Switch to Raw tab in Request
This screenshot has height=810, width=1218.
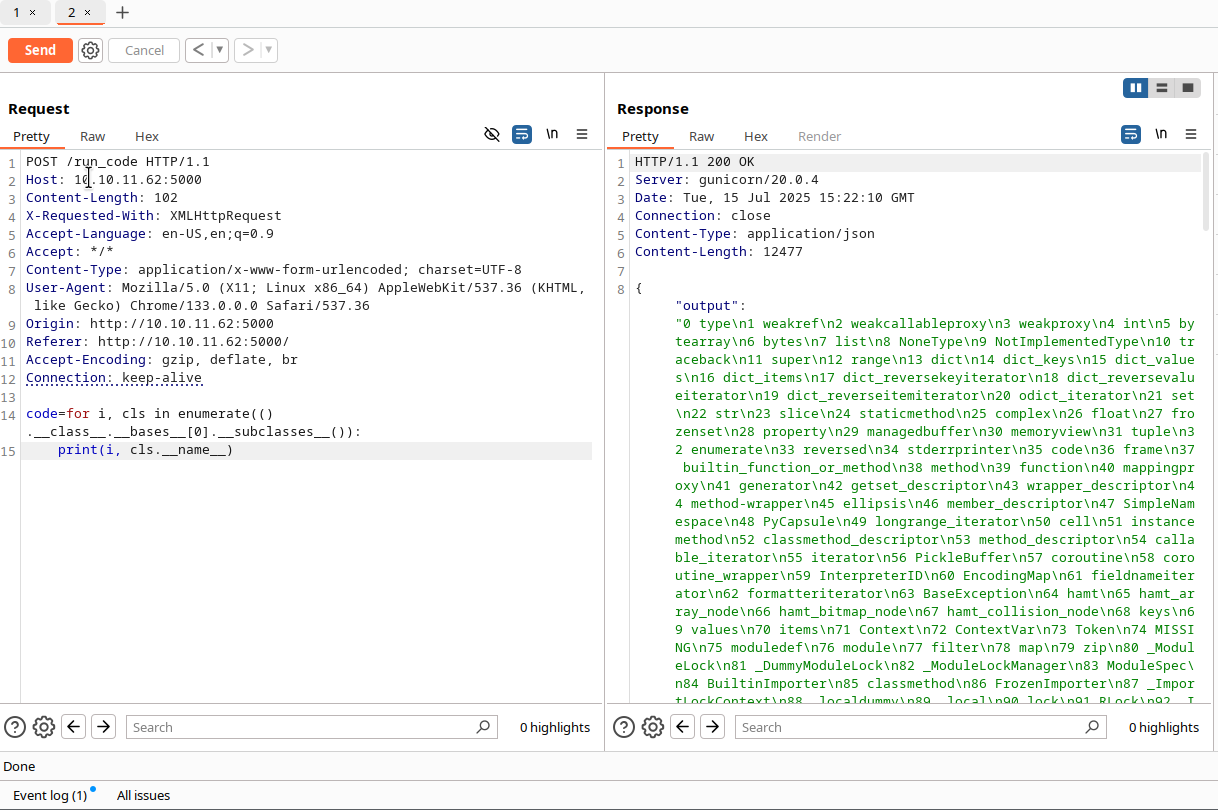click(92, 136)
